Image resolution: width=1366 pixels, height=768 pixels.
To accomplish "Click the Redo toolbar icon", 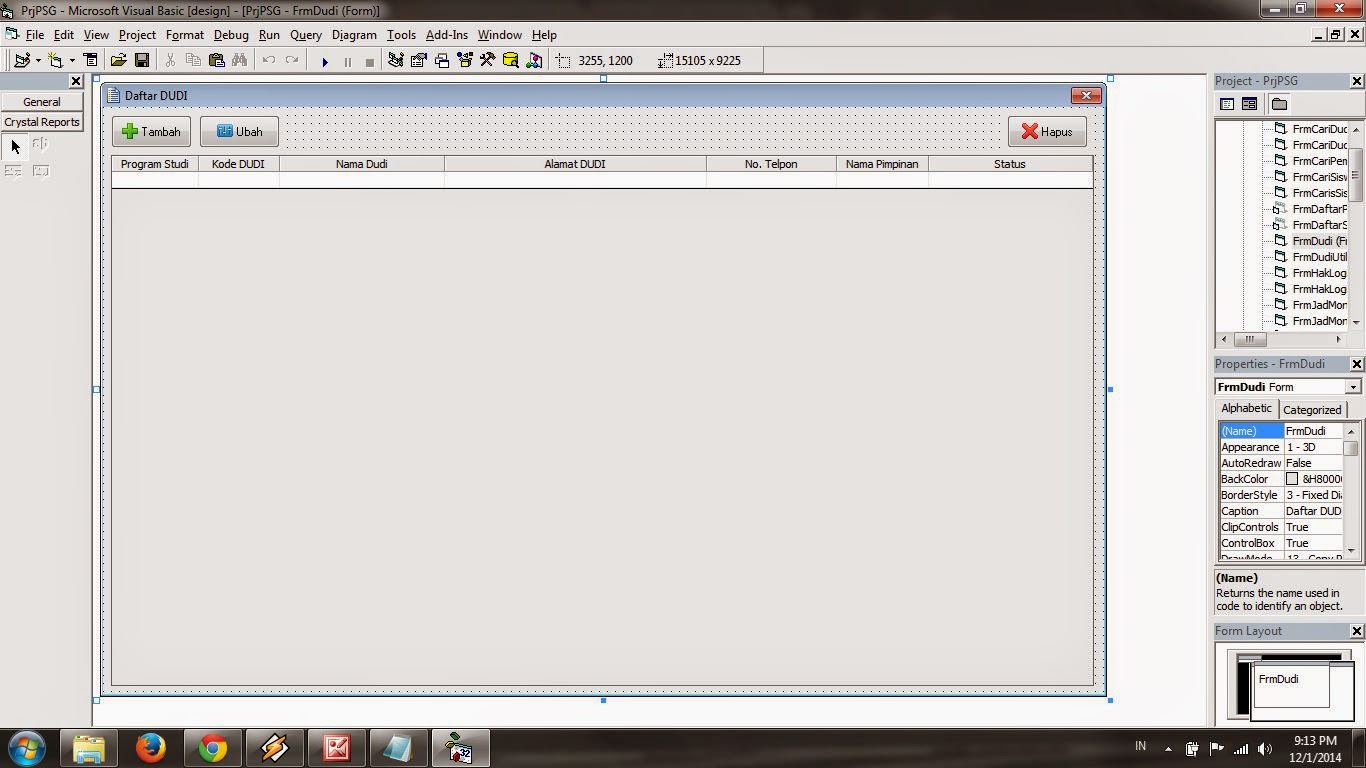I will tap(291, 60).
